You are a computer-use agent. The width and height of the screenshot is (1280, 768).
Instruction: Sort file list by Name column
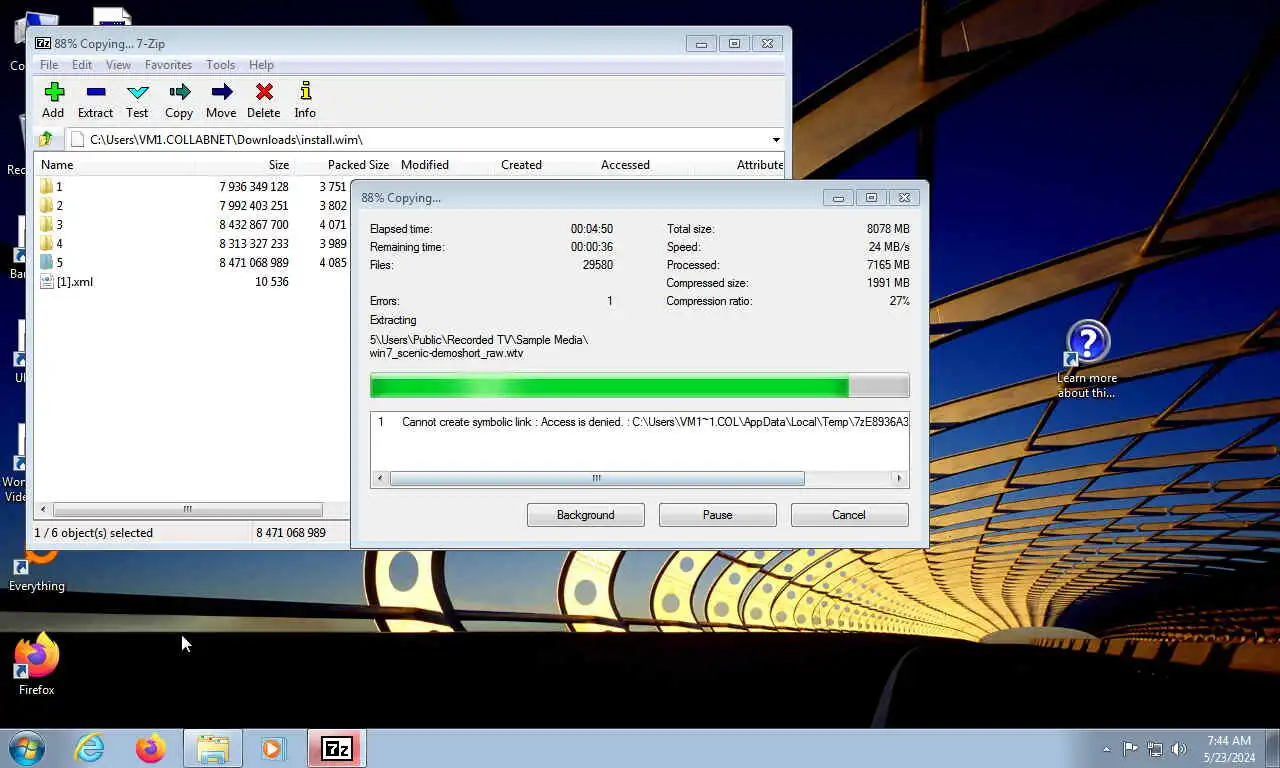point(114,165)
